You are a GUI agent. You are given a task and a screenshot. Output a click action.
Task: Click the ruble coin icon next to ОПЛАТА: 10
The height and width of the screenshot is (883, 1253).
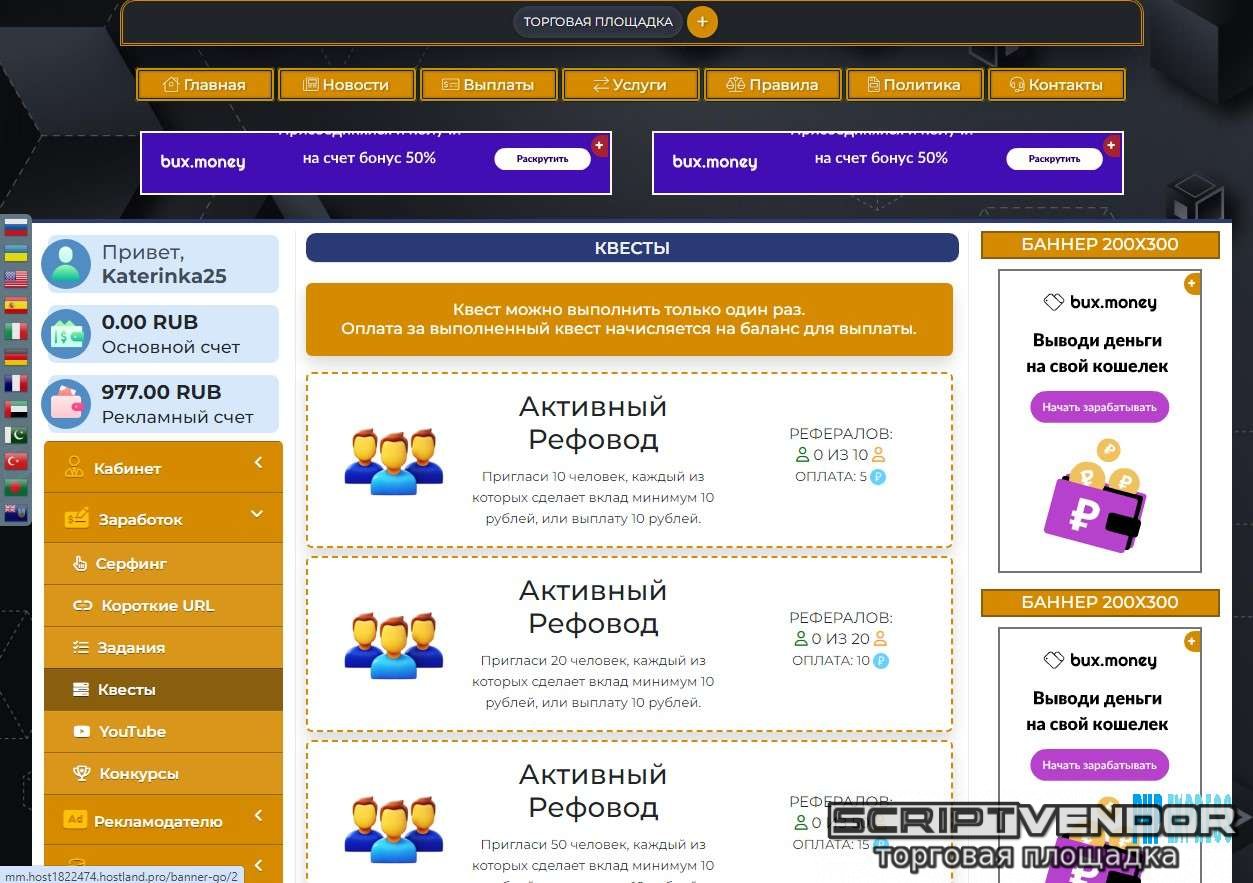pos(881,661)
